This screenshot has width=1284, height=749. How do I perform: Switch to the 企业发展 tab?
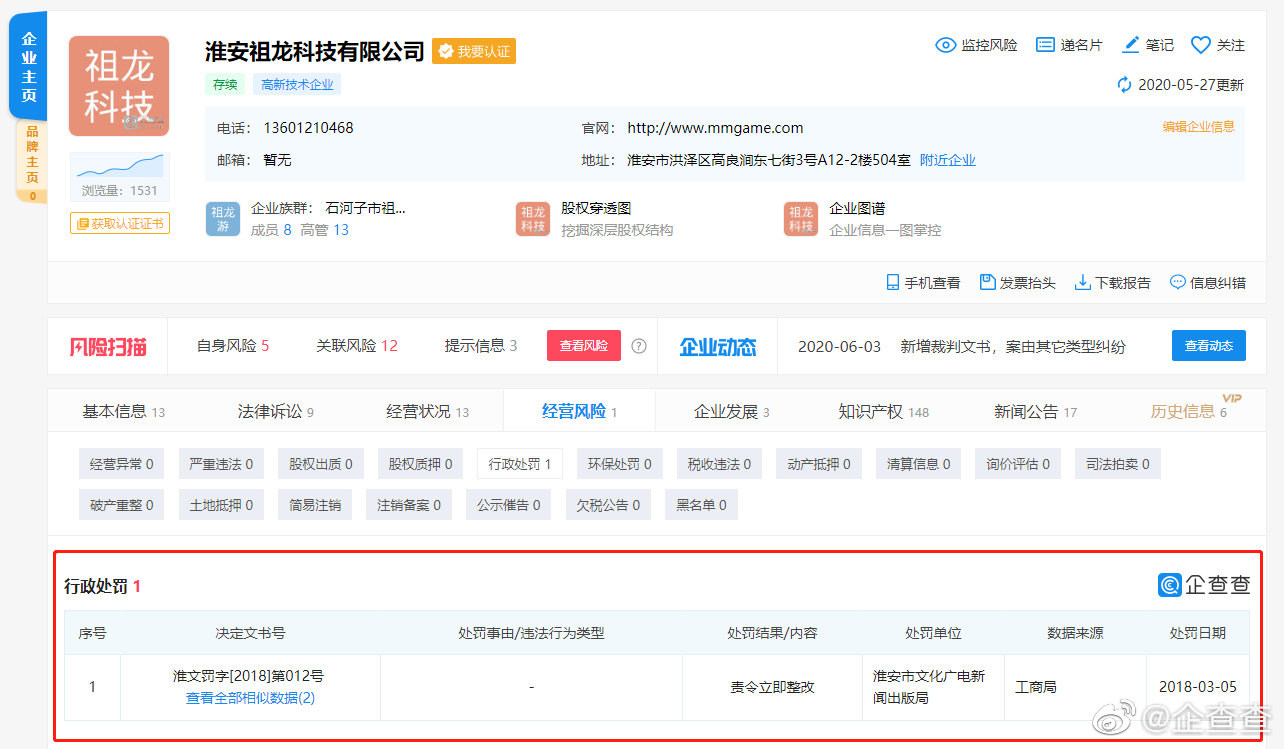(x=731, y=411)
